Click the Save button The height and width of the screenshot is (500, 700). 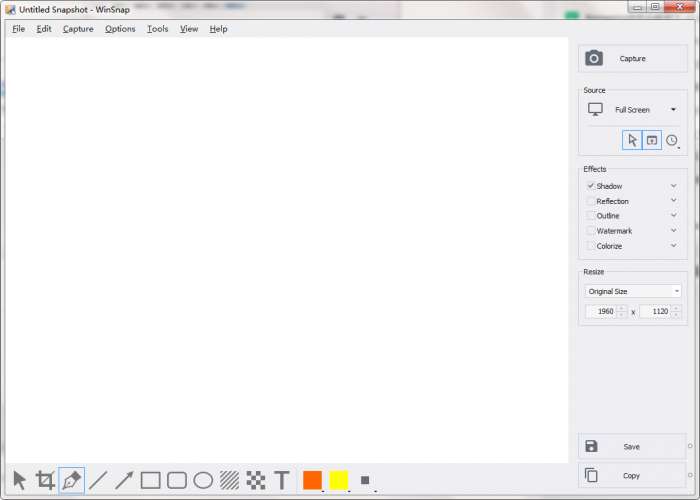point(632,446)
